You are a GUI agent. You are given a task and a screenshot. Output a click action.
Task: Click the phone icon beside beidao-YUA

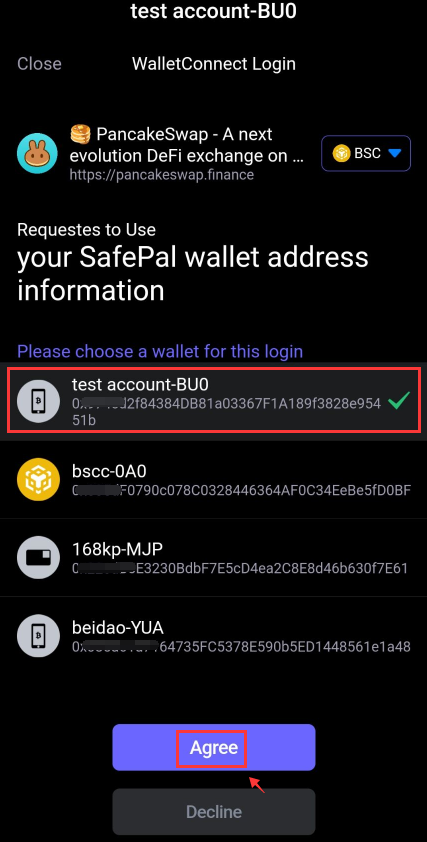click(x=37, y=634)
